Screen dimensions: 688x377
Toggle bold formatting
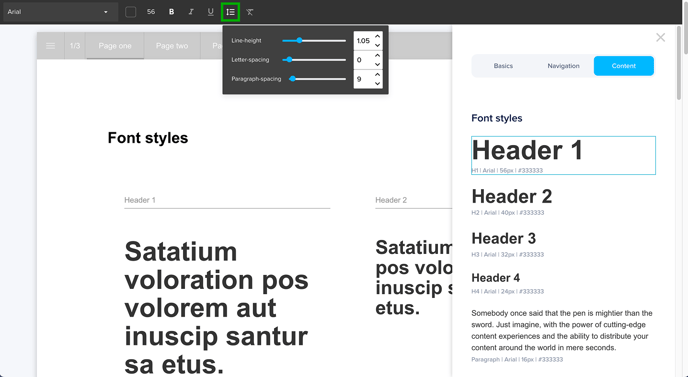tap(172, 12)
